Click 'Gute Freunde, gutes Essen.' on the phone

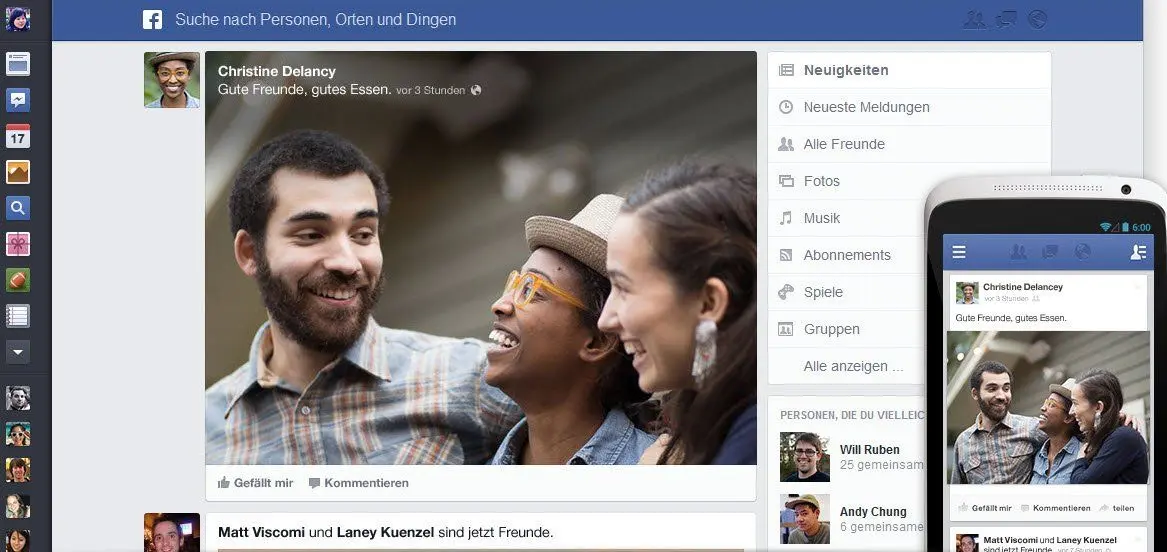[x=1011, y=318]
